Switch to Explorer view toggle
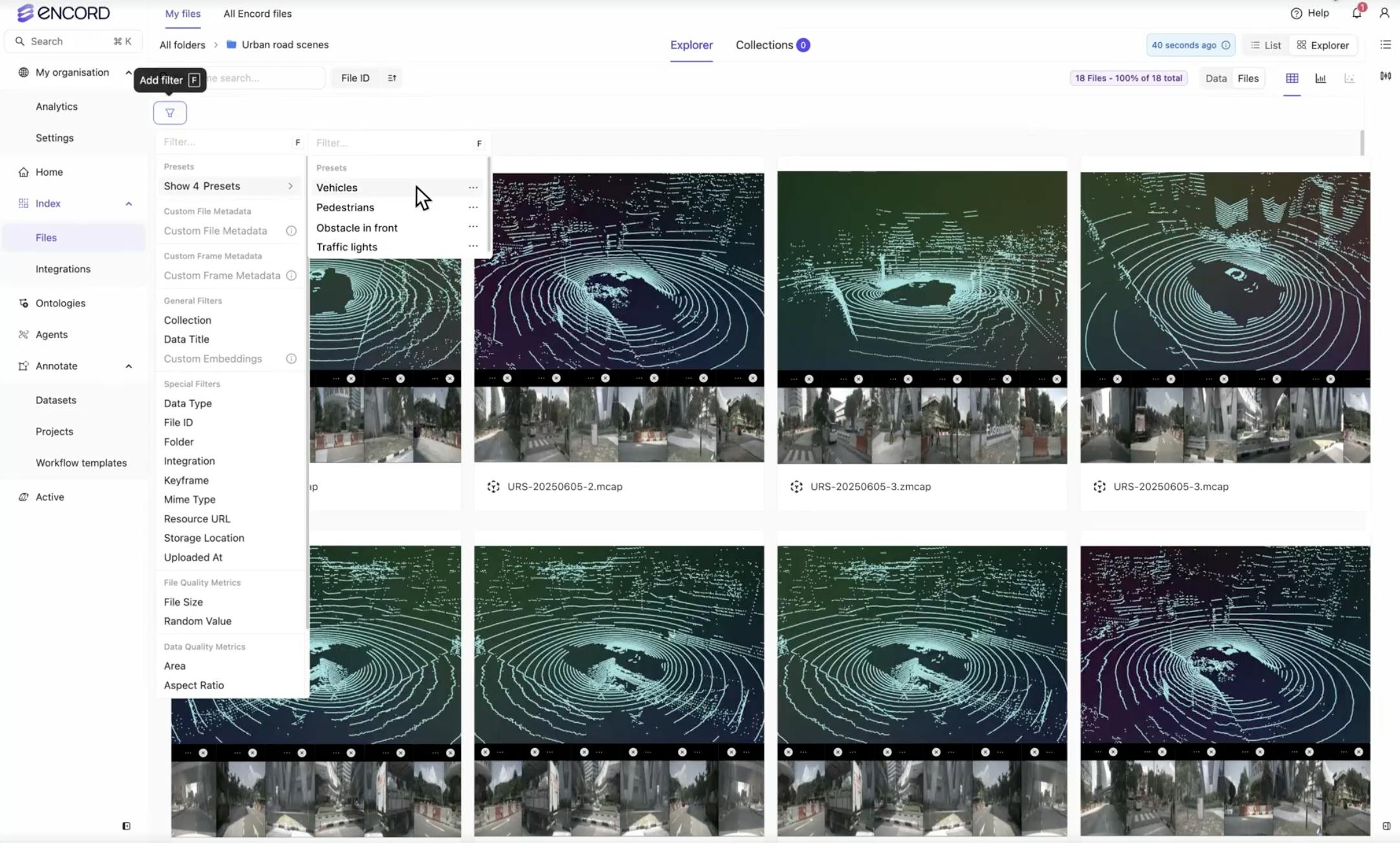 tap(1322, 45)
